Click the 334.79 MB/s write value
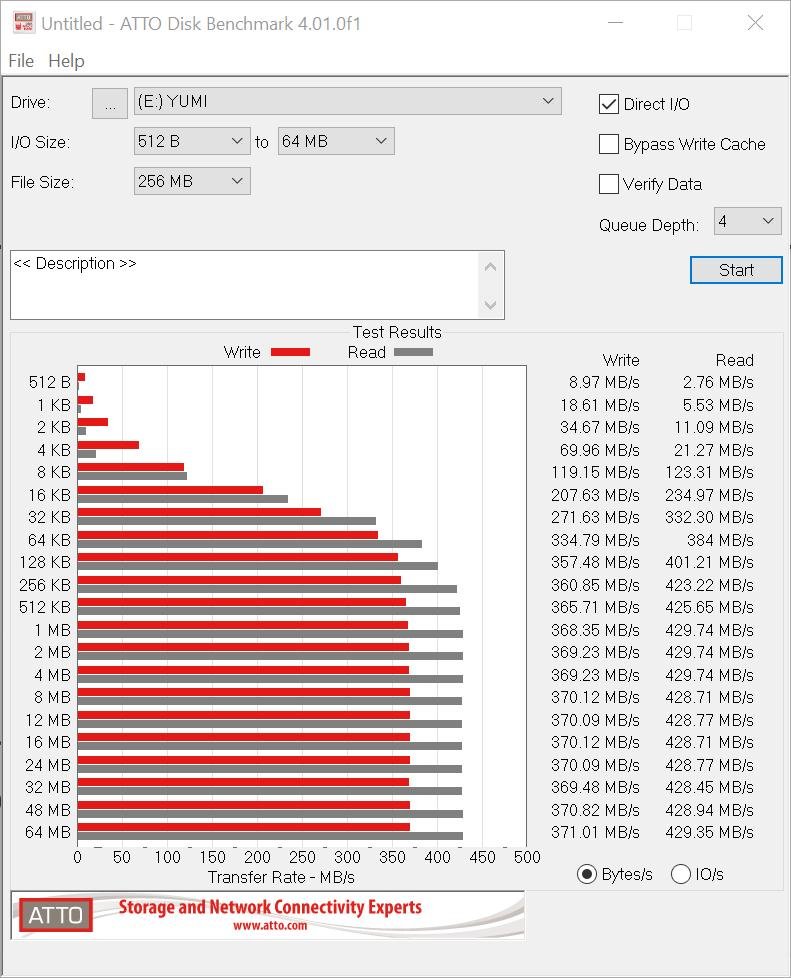This screenshot has width=791, height=978. click(595, 540)
